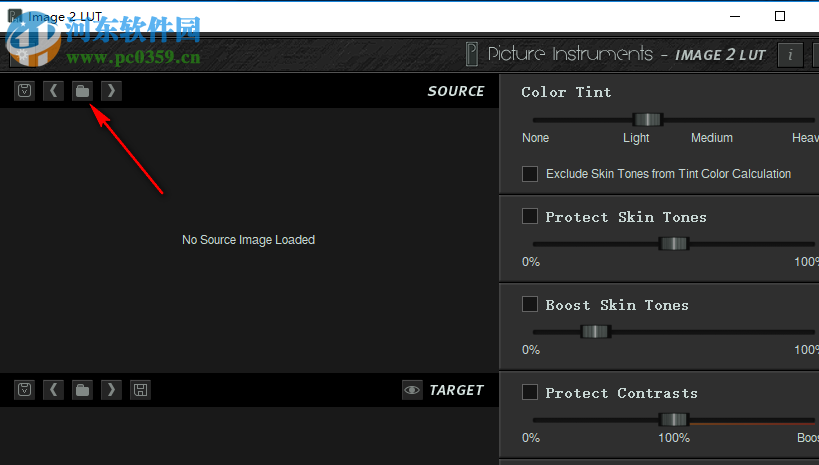Click No Source Image Loaded text
The width and height of the screenshot is (819, 465).
[249, 240]
